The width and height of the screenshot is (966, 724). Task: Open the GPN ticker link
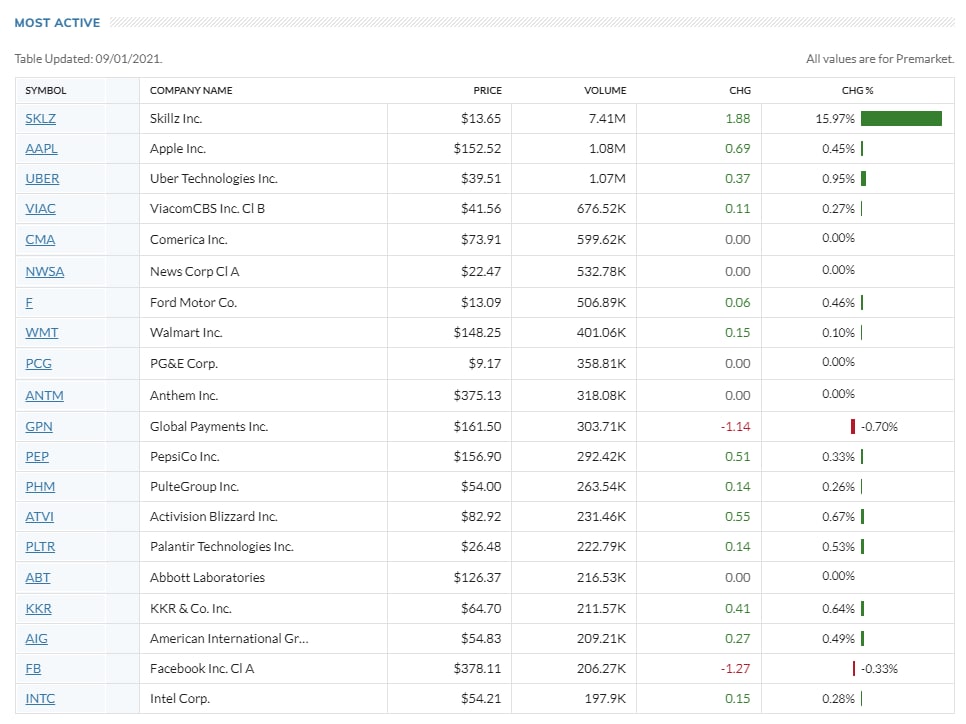tap(39, 426)
